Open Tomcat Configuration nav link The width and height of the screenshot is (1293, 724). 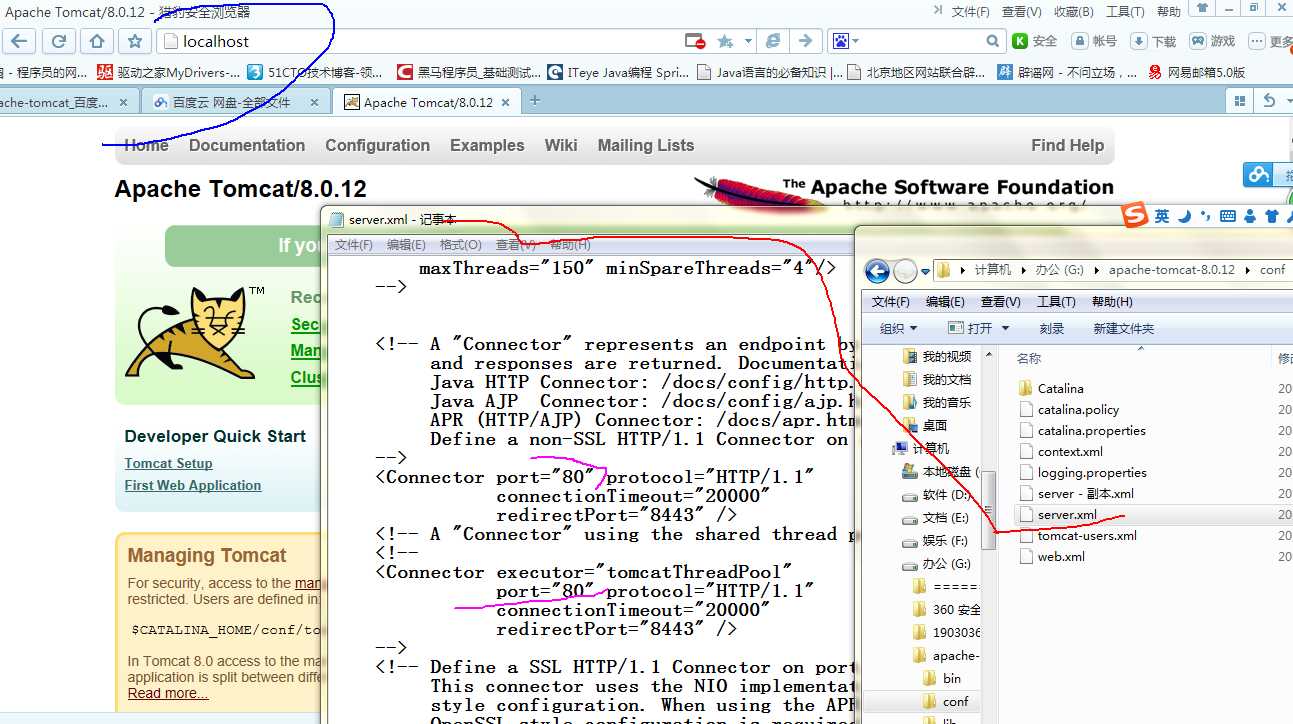[x=377, y=145]
